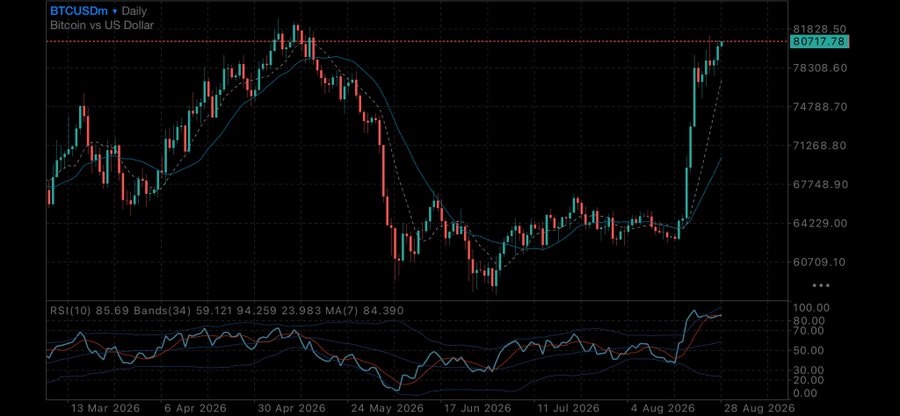This screenshot has width=900, height=416.
Task: Click the 6 Apr 2026 date label
Action: pos(194,408)
